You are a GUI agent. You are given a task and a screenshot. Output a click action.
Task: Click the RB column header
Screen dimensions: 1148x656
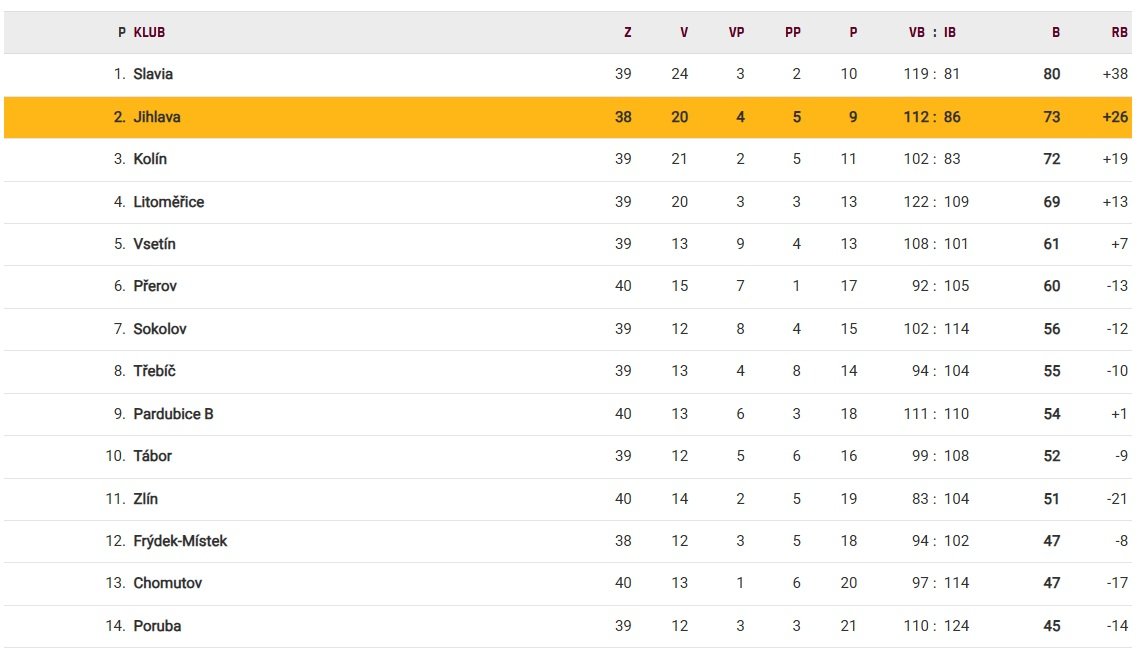point(1119,32)
